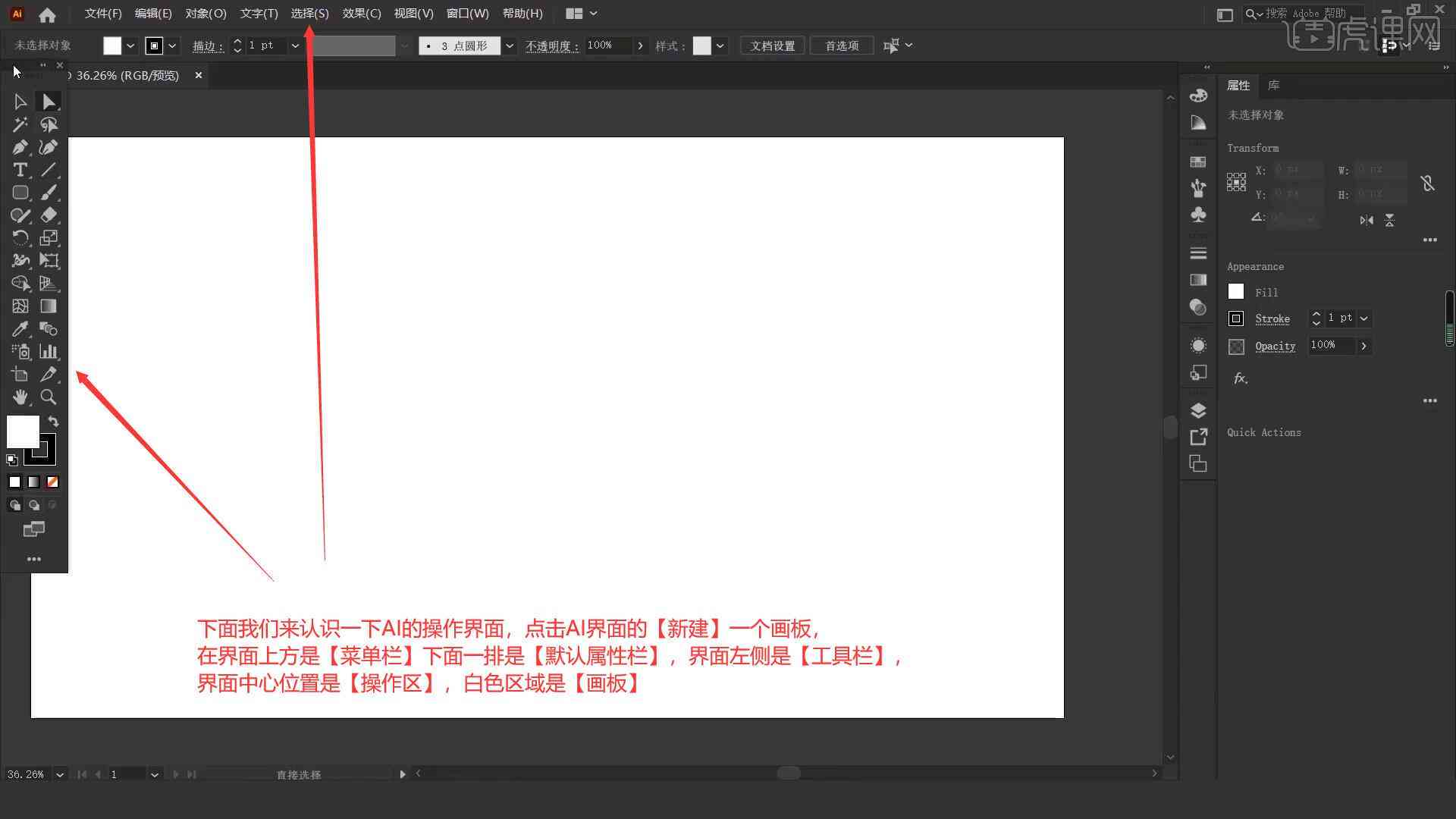Expand the opacity percentage dropdown
This screenshot has height=819, width=1456.
pyautogui.click(x=640, y=46)
